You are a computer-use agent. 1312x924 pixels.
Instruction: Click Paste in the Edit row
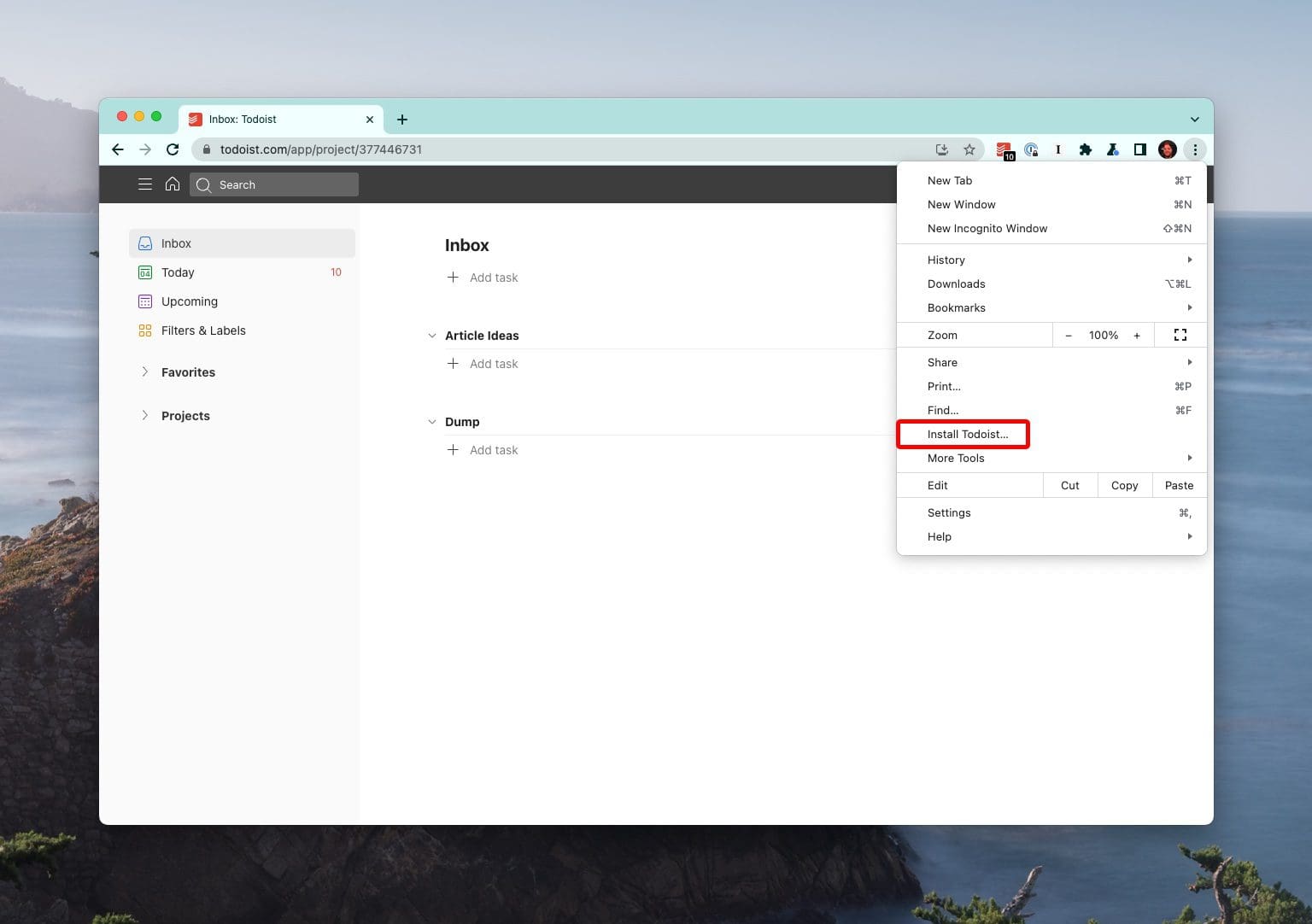(1180, 485)
